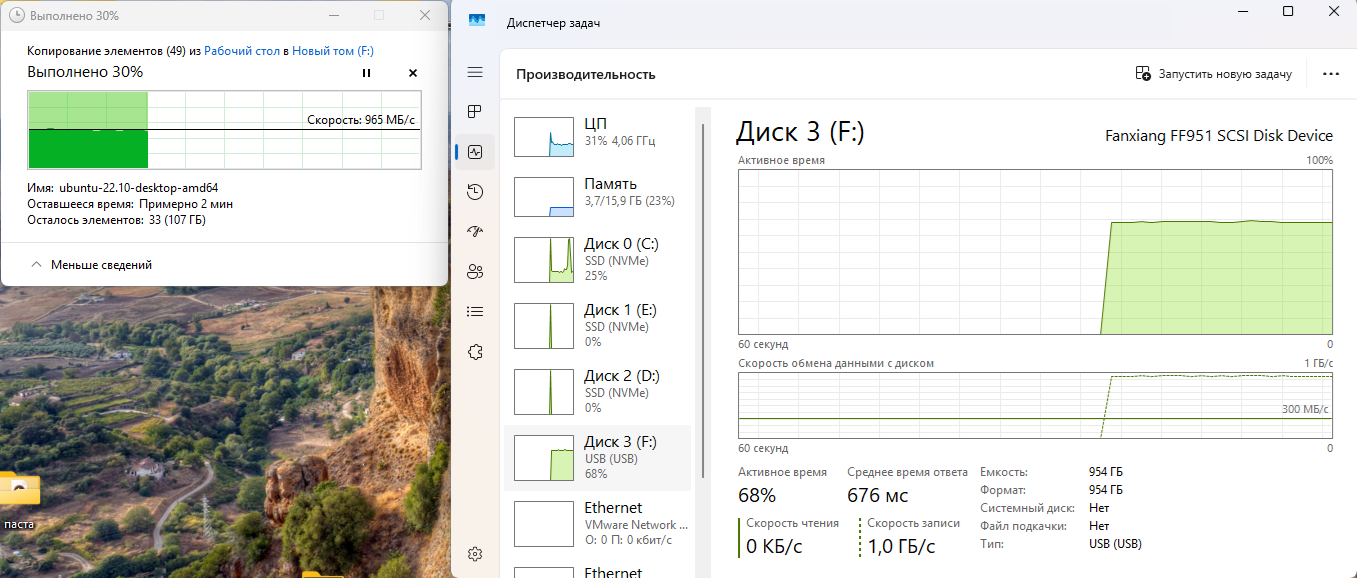Click Оставшееся время Примерно 2 мин text
Screen dimensions: 1357x578
click(130, 204)
